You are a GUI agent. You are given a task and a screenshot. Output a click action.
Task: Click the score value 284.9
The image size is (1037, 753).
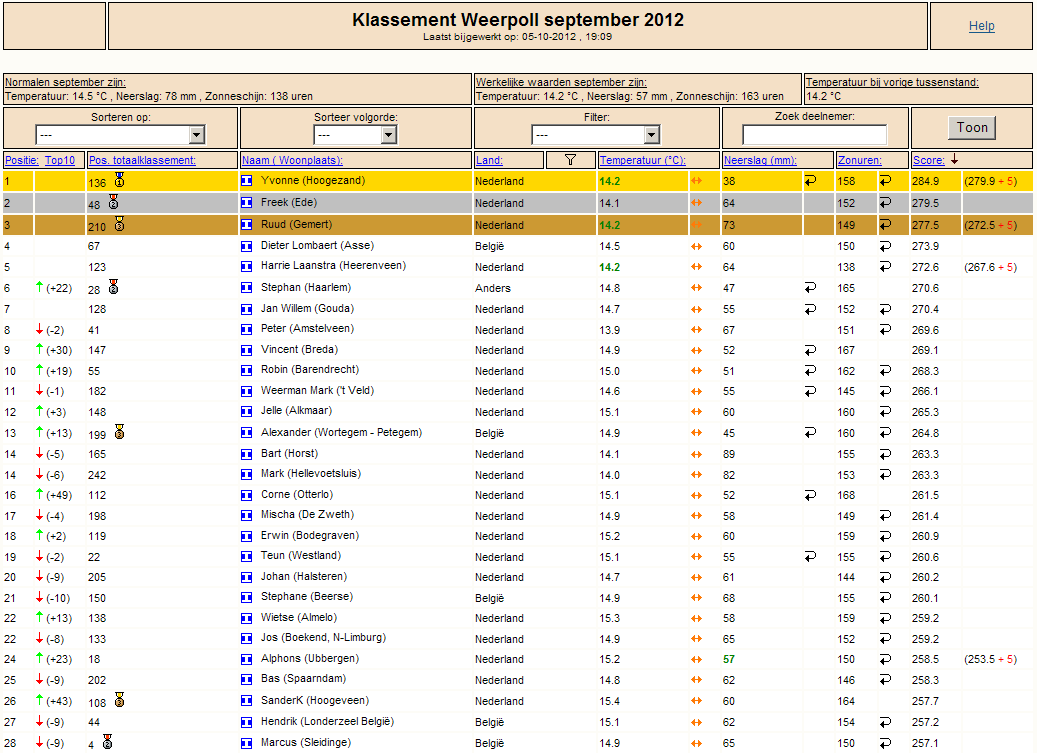click(x=925, y=181)
